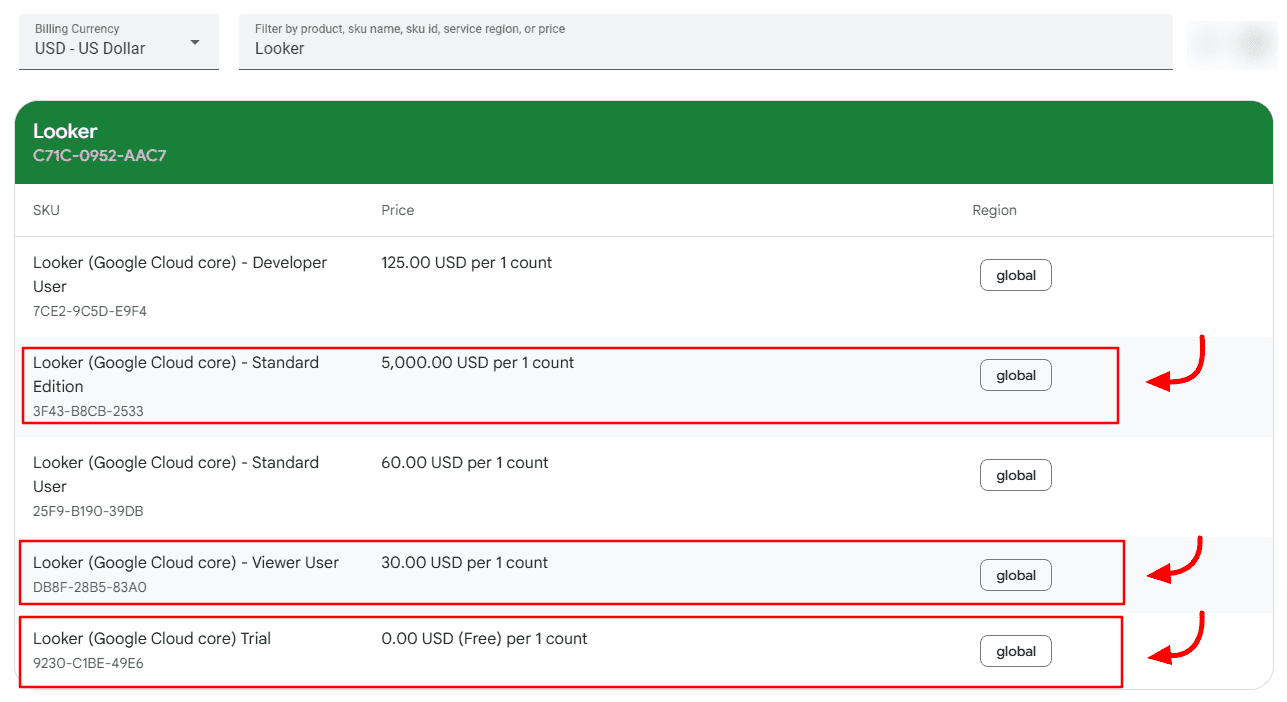The height and width of the screenshot is (702, 1287).
Task: Select the Region column header
Action: (x=994, y=210)
